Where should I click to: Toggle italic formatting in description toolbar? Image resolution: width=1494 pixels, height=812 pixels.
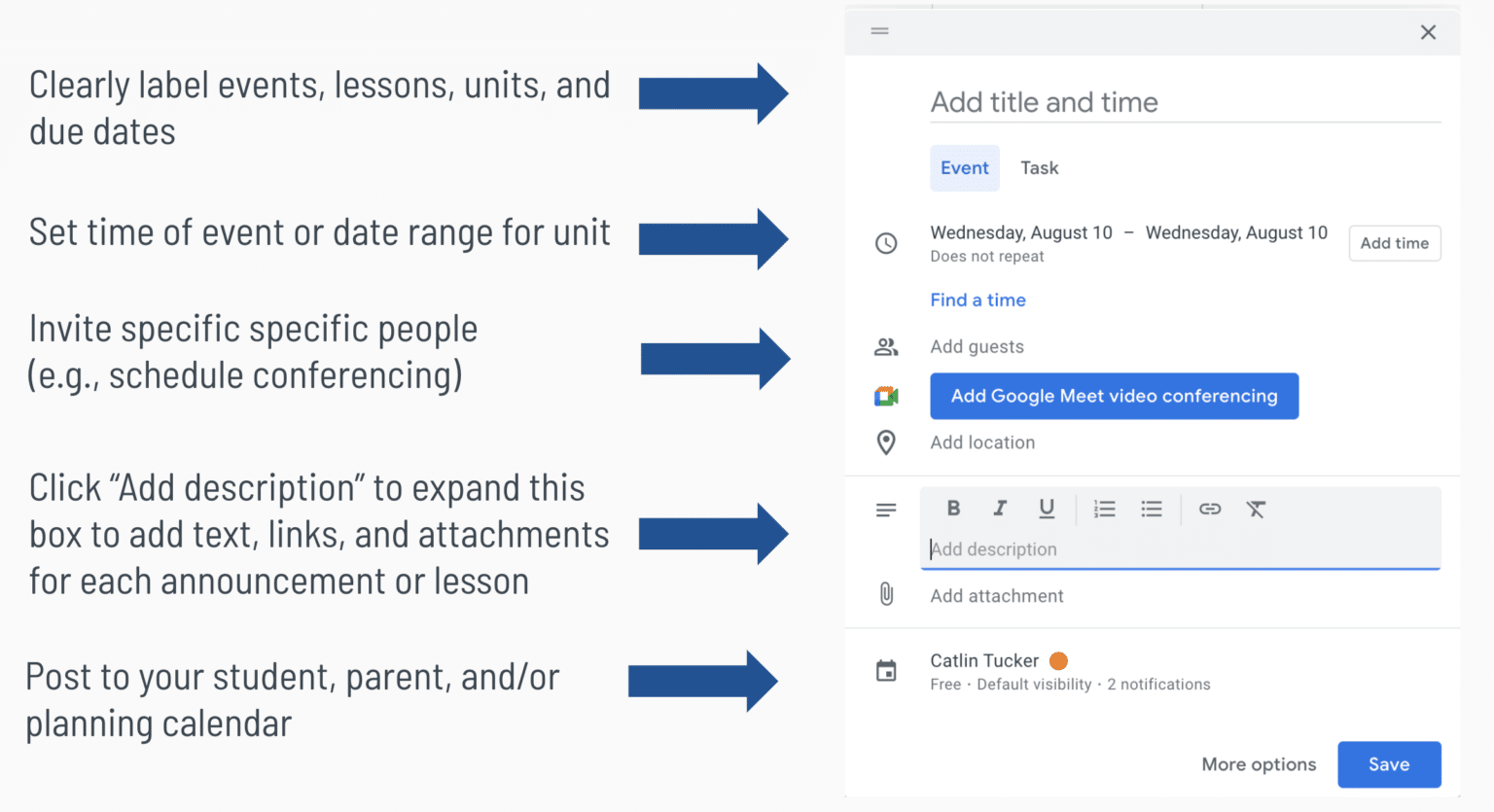999,509
